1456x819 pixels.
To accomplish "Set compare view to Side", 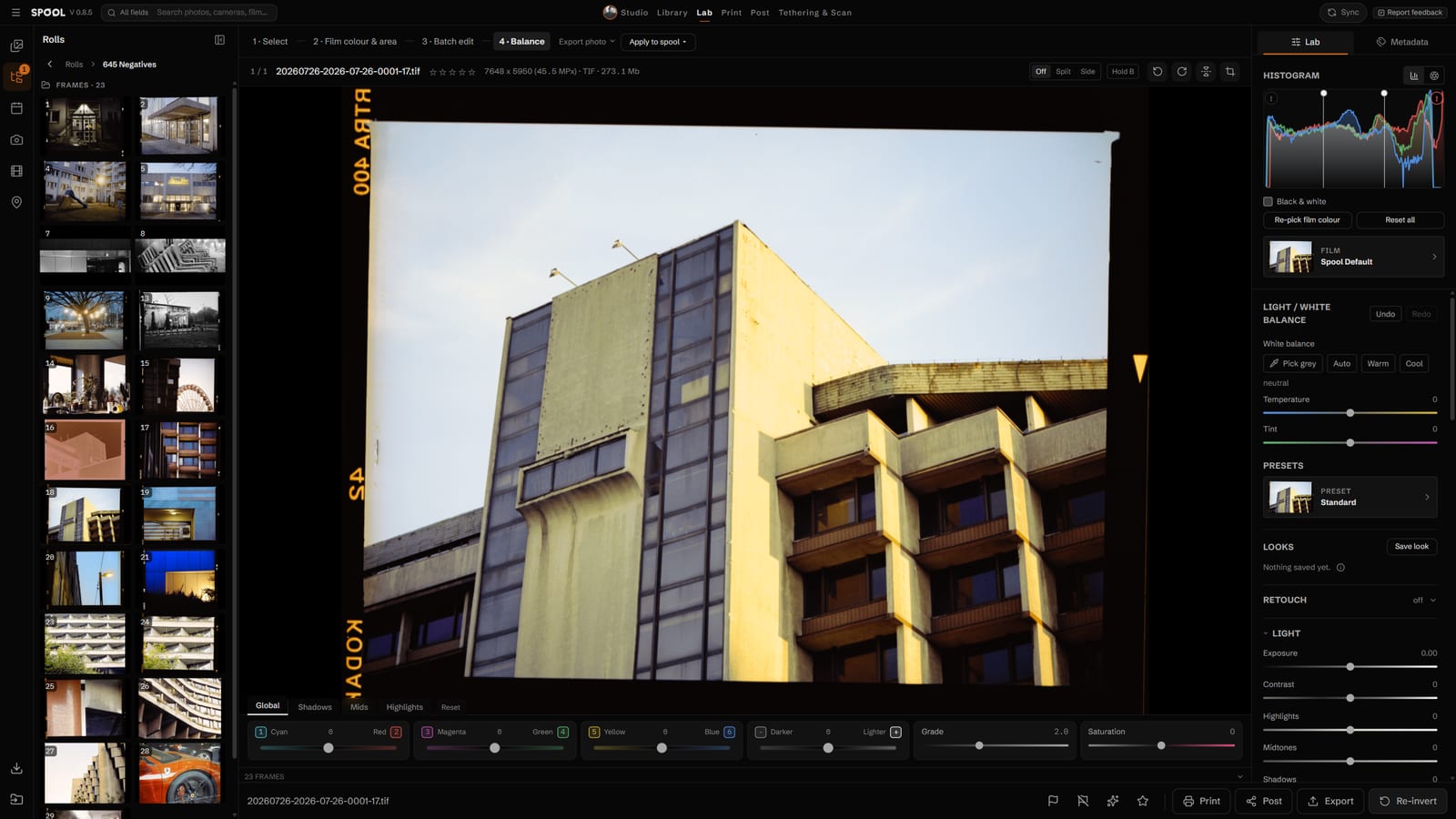I will 1087,71.
